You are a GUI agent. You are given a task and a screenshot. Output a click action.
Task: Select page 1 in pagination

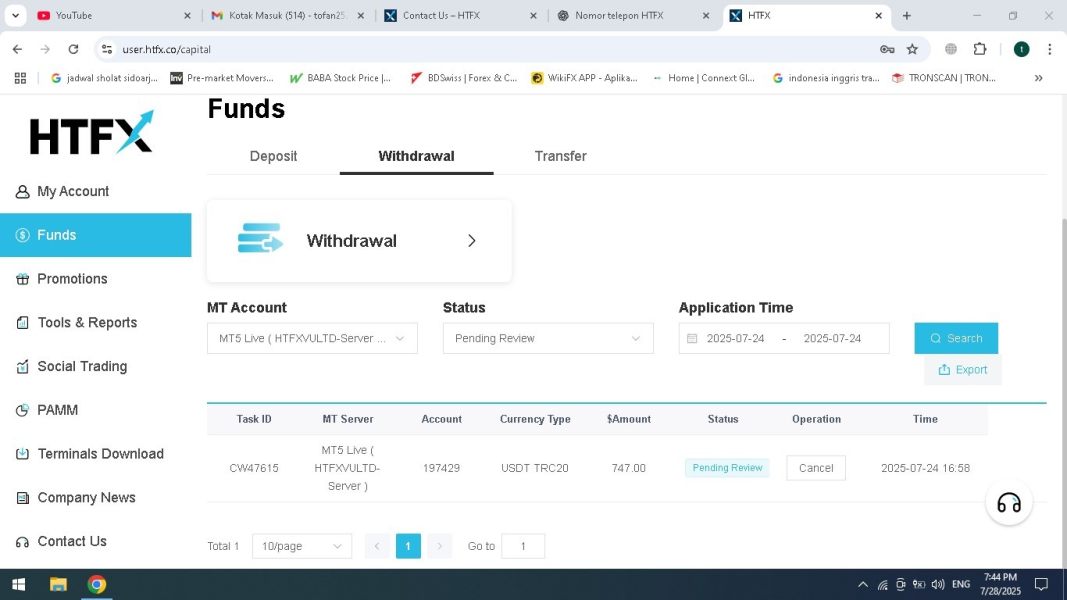point(408,546)
